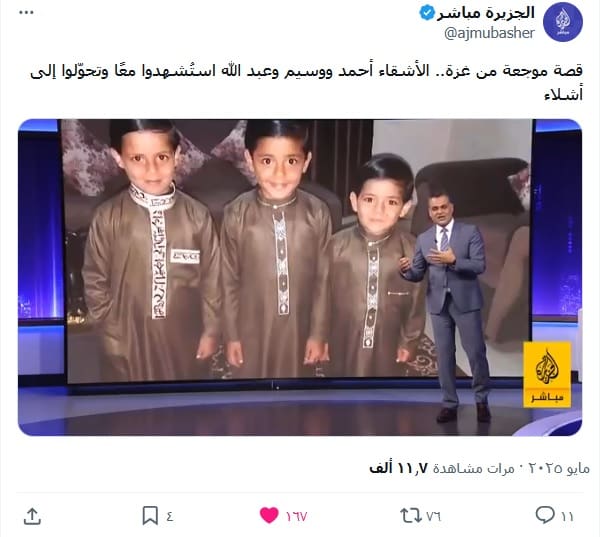Open the @ajmubasher handle link
The image size is (600, 537).
point(489,33)
